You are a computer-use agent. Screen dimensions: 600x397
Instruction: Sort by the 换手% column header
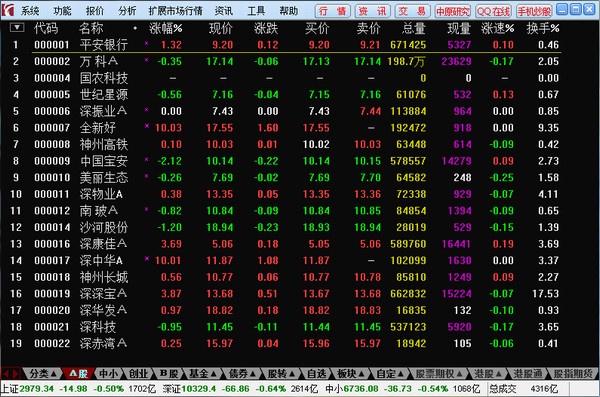(x=543, y=28)
